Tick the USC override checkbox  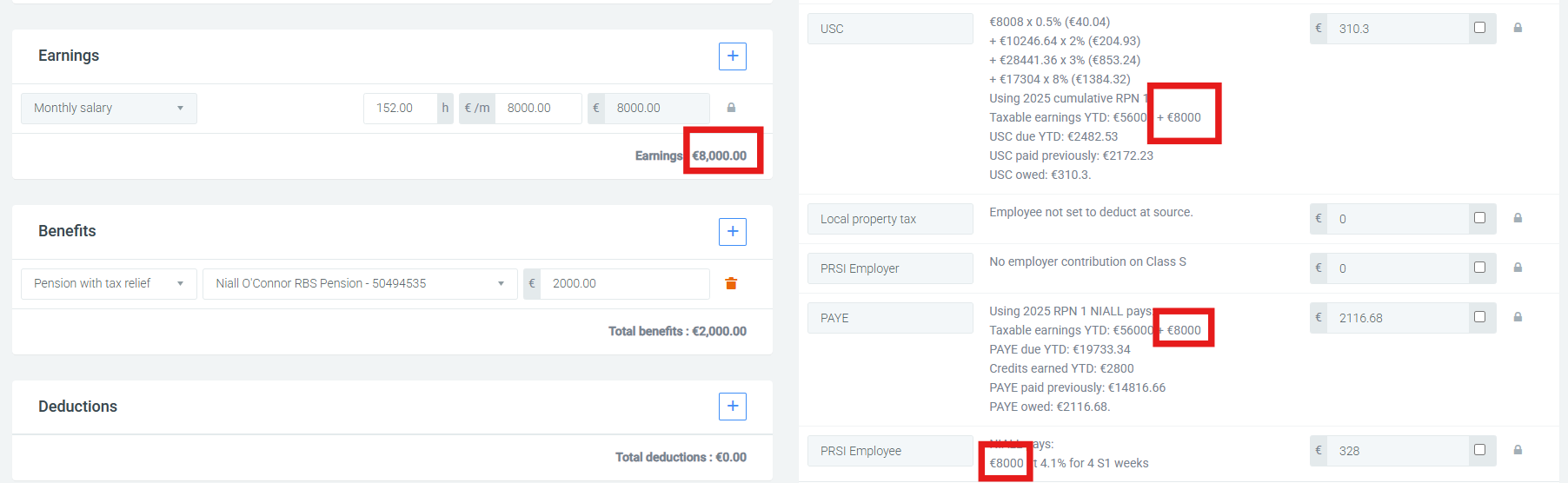pos(1479,28)
